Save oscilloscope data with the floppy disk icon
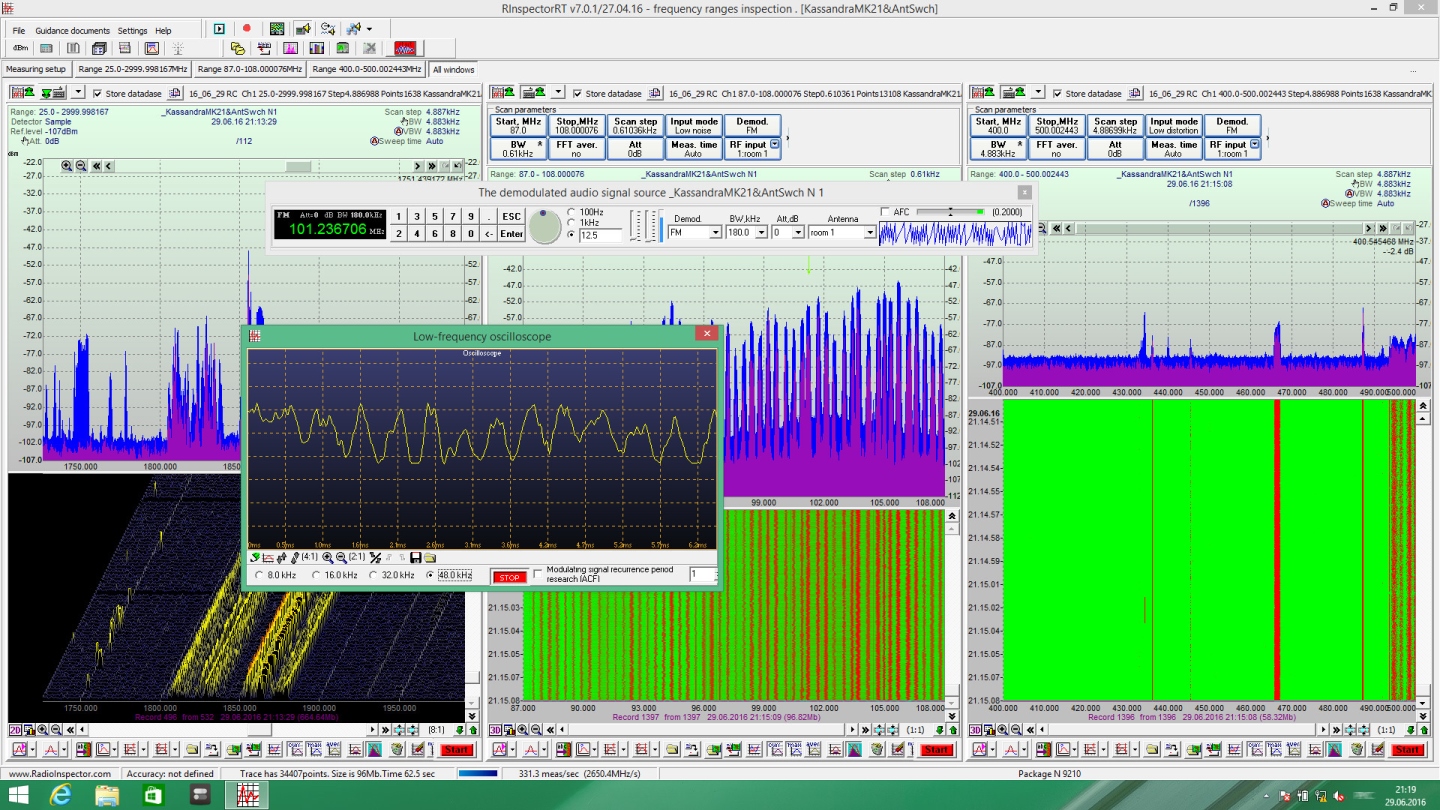 point(415,557)
